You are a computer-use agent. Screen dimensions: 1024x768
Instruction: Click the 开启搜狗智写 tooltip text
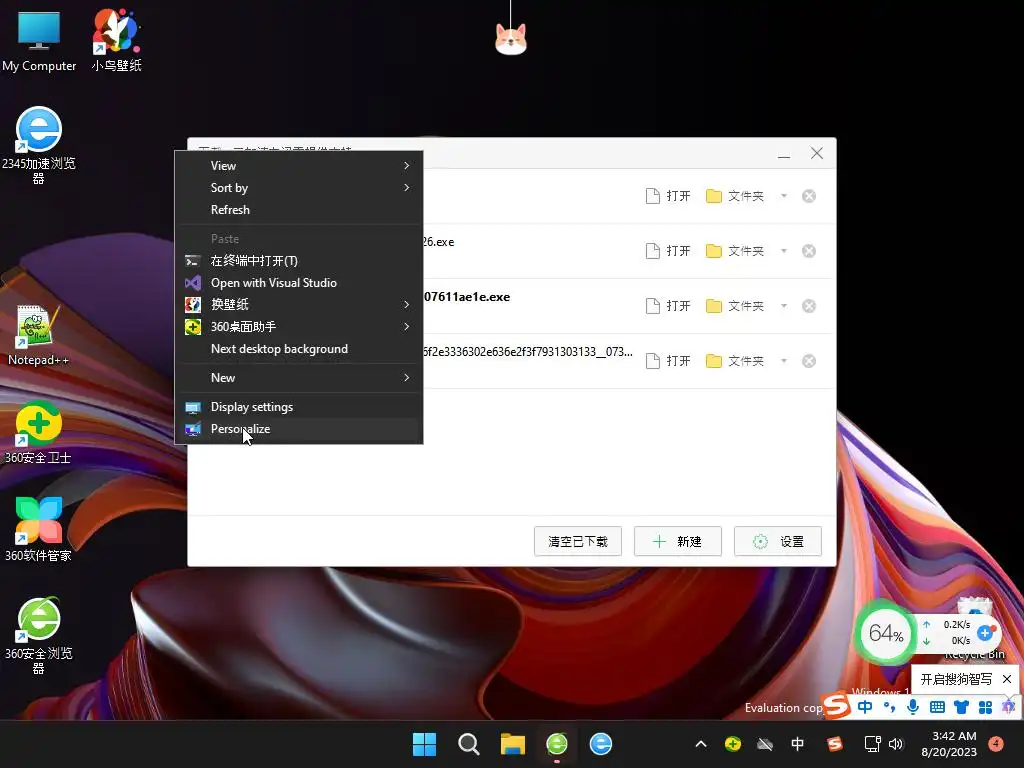(x=956, y=679)
